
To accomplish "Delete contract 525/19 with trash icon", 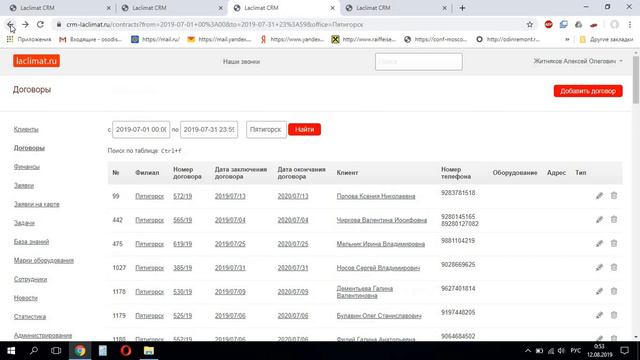I will pos(614,315).
